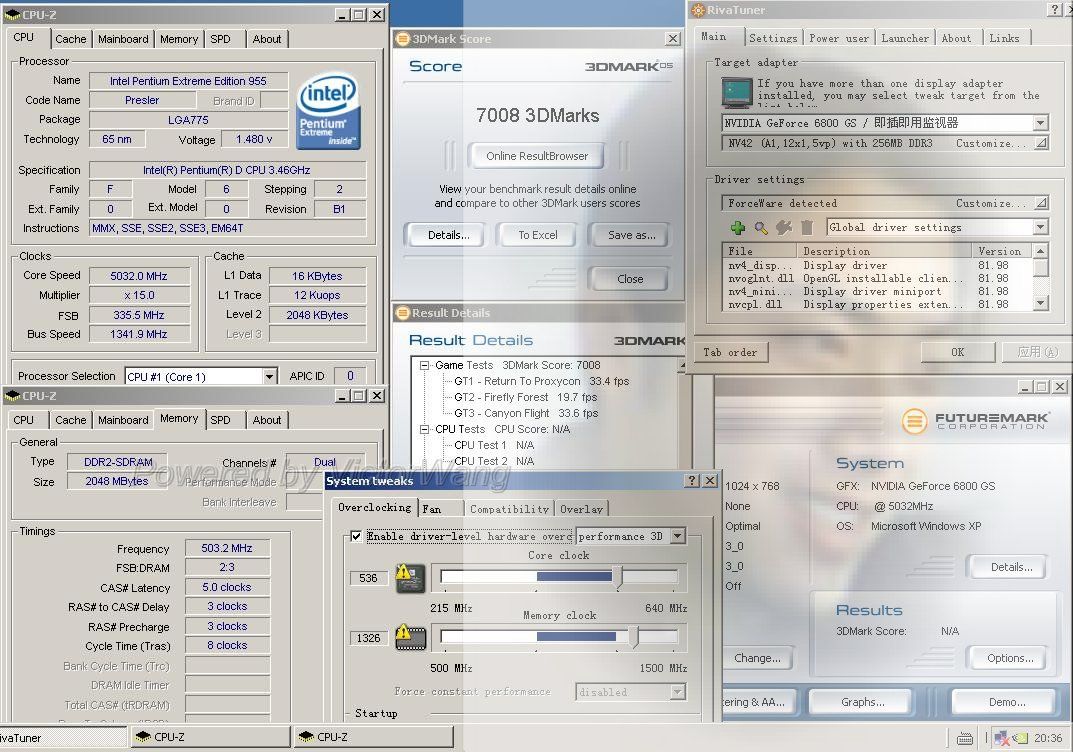The width and height of the screenshot is (1073, 752).
Task: Click Close button in 3DMark Score dialog
Action: click(x=630, y=278)
